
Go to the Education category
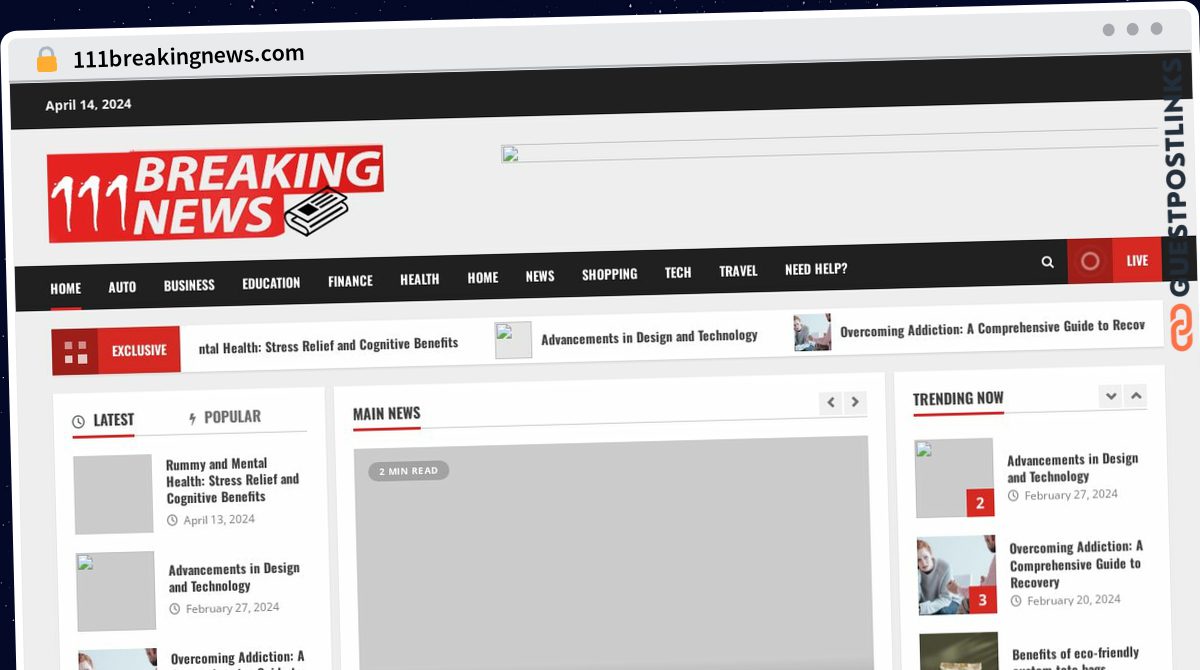(271, 283)
